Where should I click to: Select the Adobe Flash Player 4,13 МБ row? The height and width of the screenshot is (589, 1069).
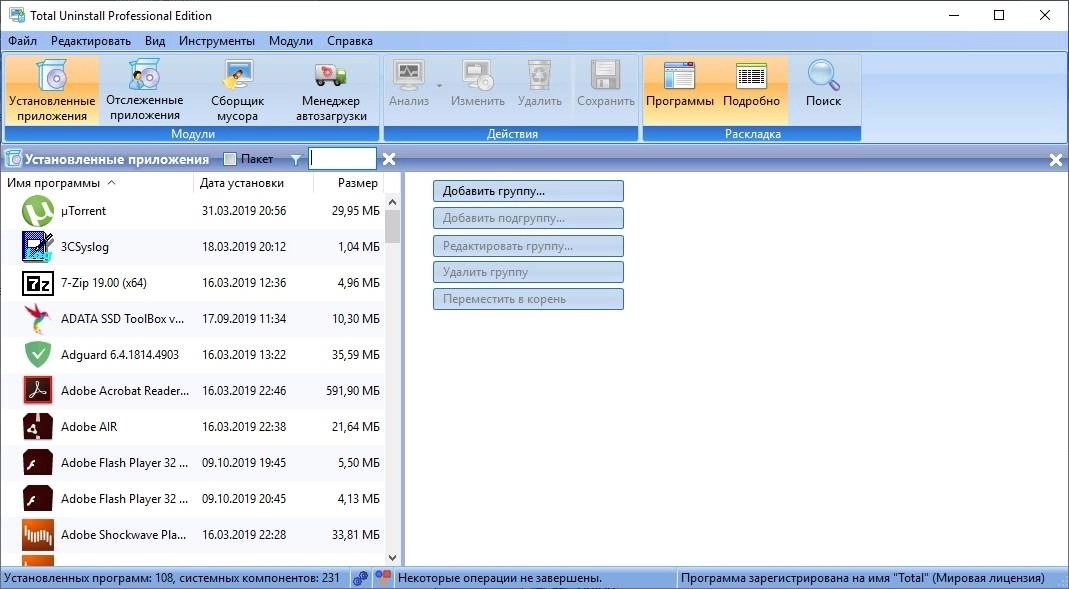193,499
